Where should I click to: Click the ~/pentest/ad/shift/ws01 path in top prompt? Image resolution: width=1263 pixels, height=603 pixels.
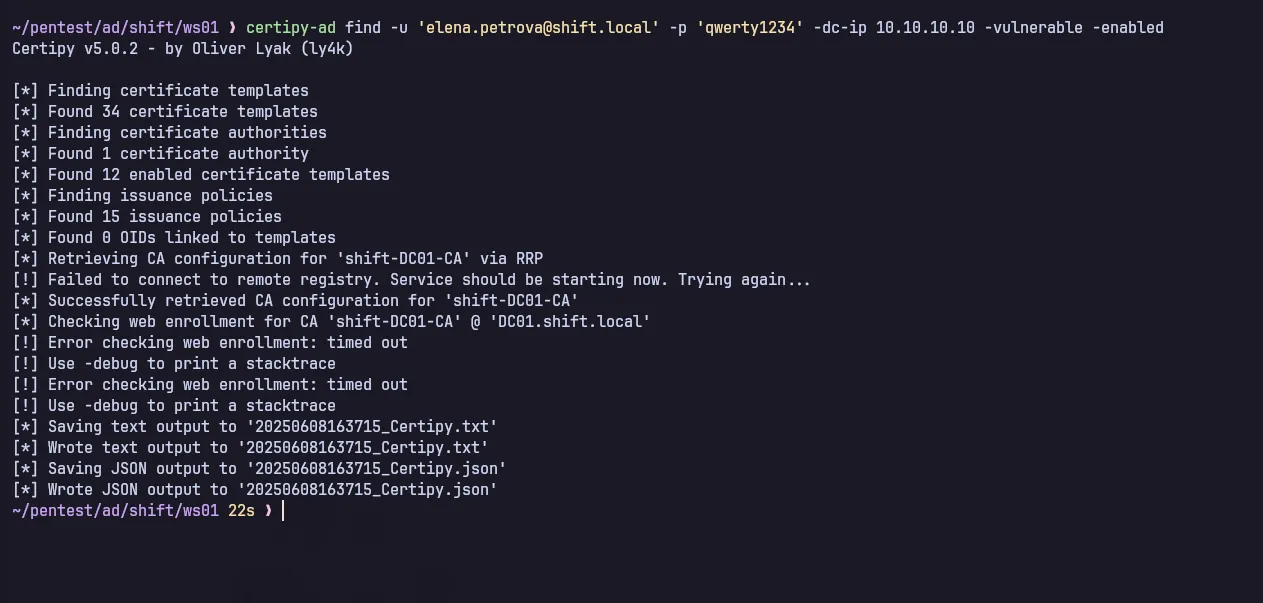pyautogui.click(x=114, y=28)
